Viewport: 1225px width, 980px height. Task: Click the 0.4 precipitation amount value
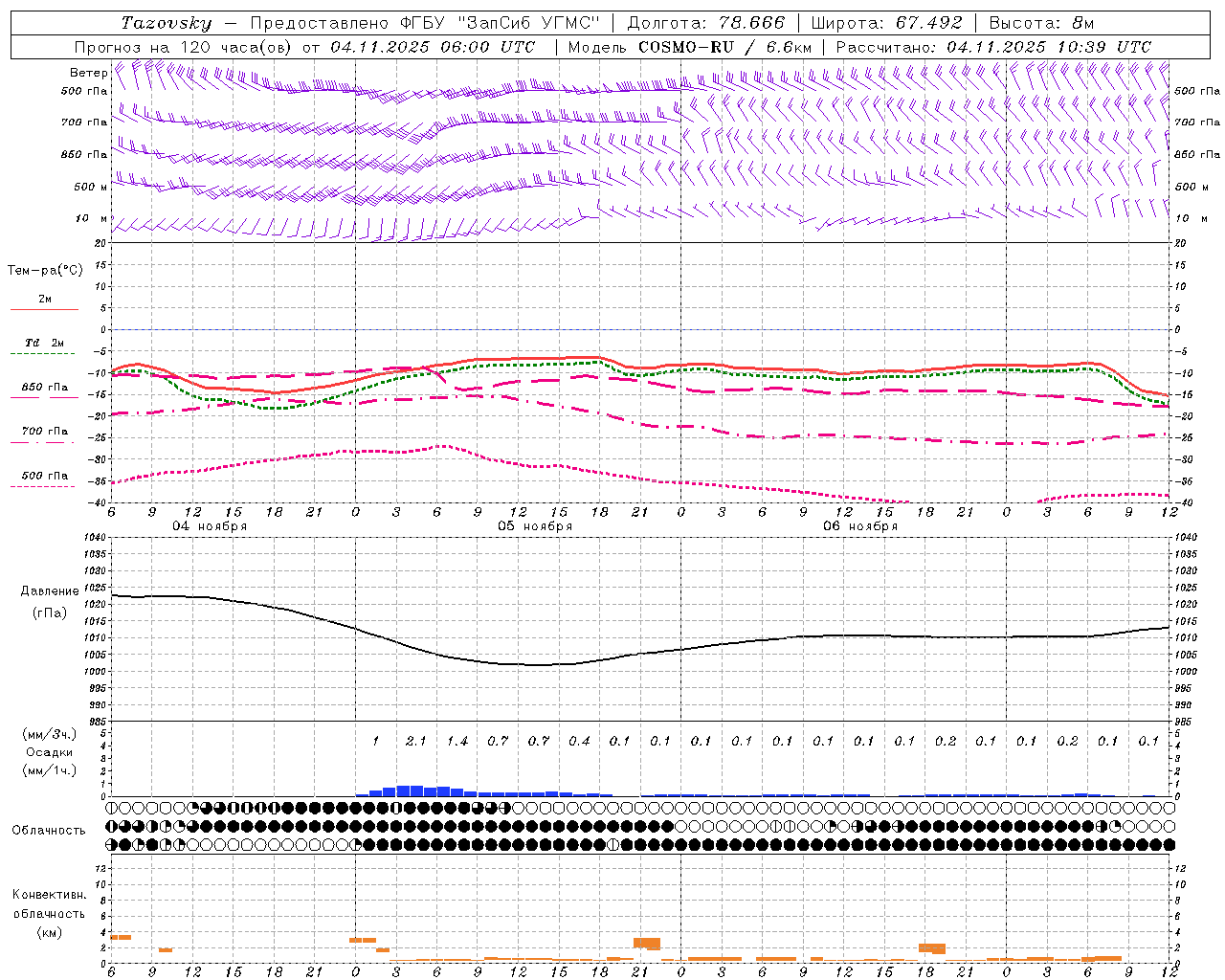pos(579,741)
